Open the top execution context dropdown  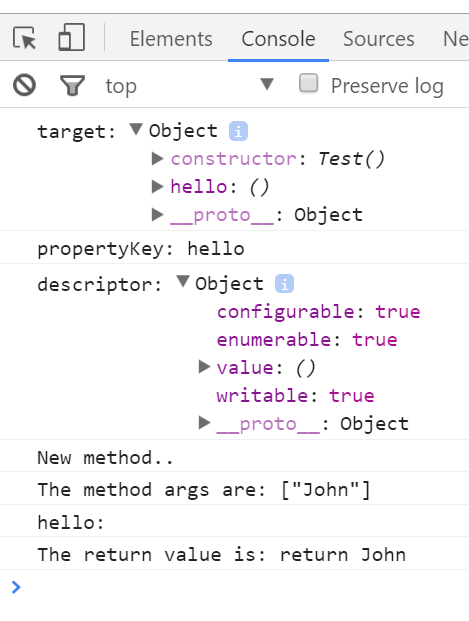coord(190,86)
